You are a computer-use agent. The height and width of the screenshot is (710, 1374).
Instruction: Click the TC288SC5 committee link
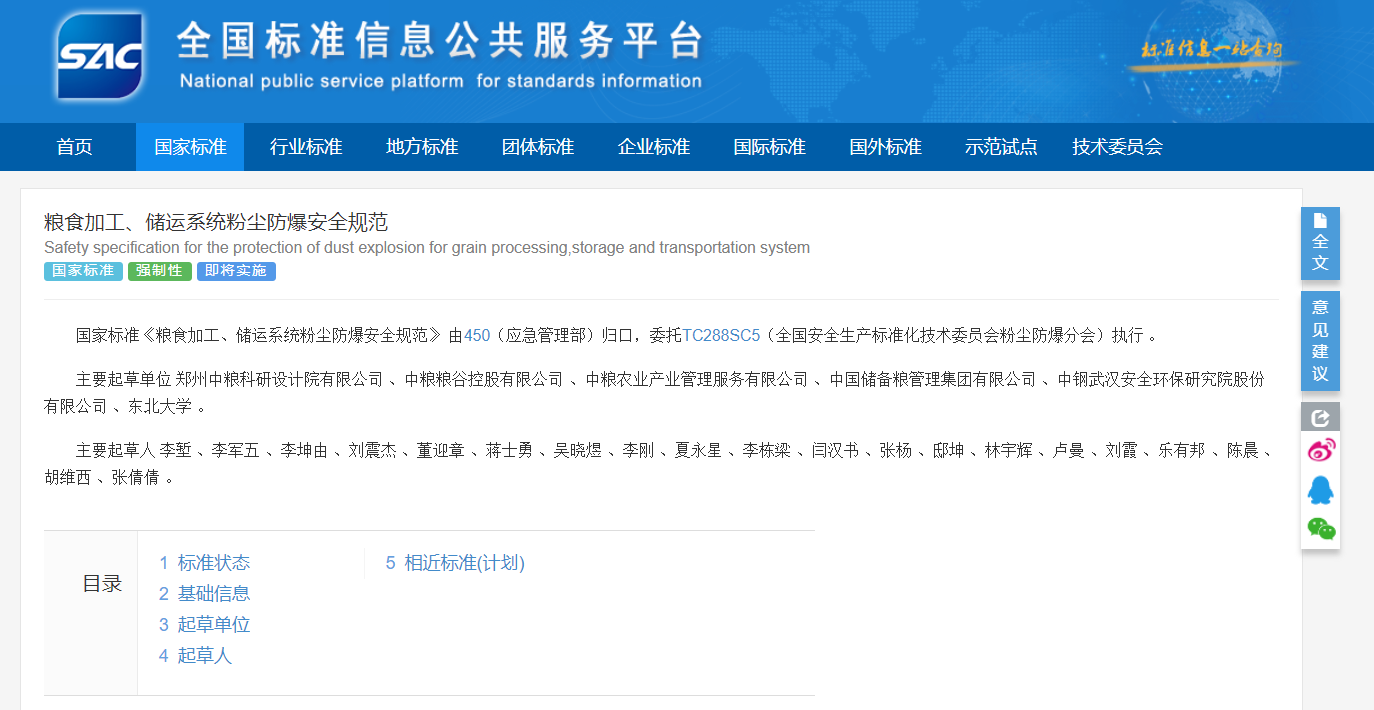pos(721,335)
